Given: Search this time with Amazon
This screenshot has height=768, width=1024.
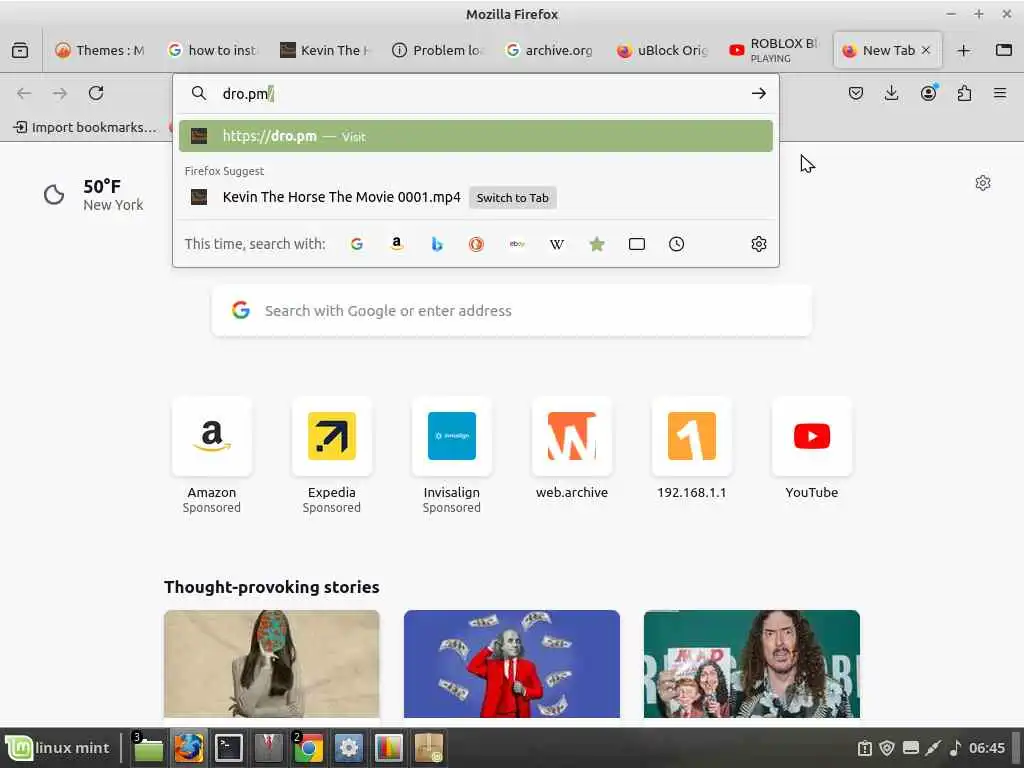Looking at the screenshot, I should pyautogui.click(x=396, y=244).
